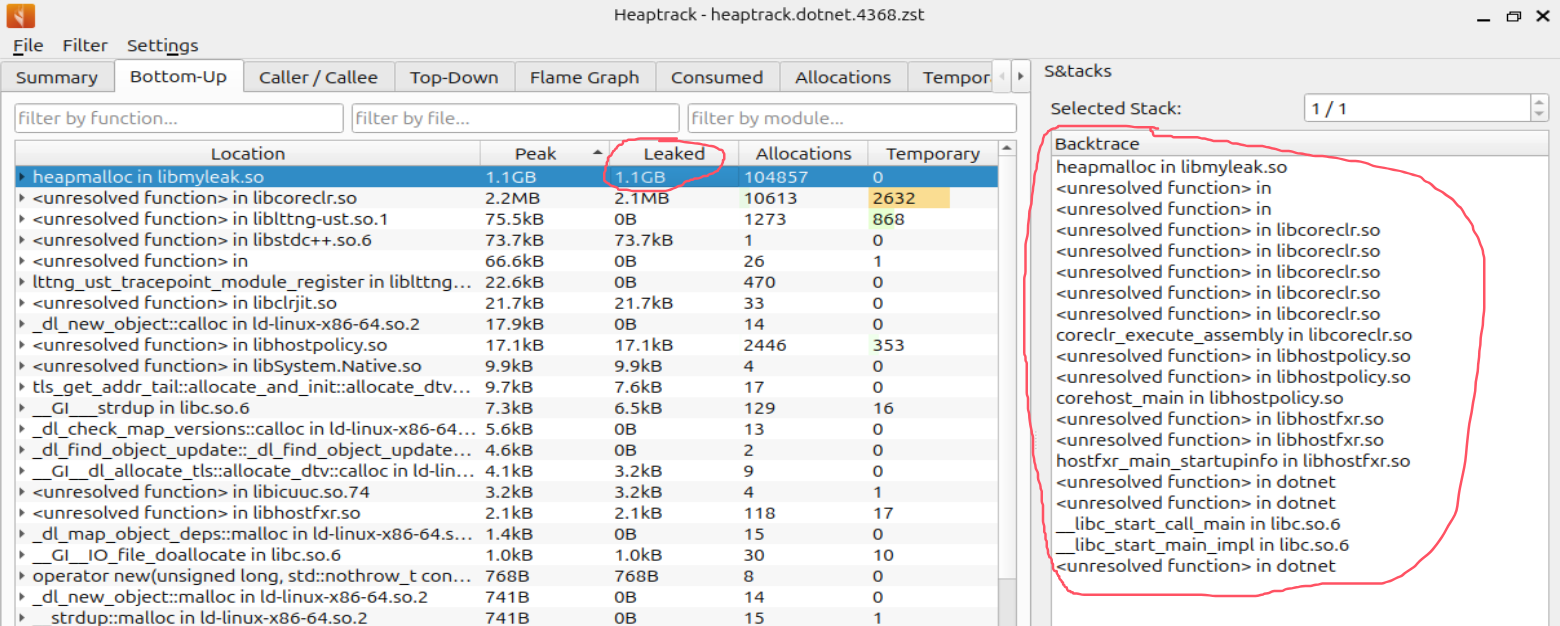This screenshot has width=1560, height=626.
Task: Increment the Selected Stack spinner
Action: click(x=1539, y=102)
